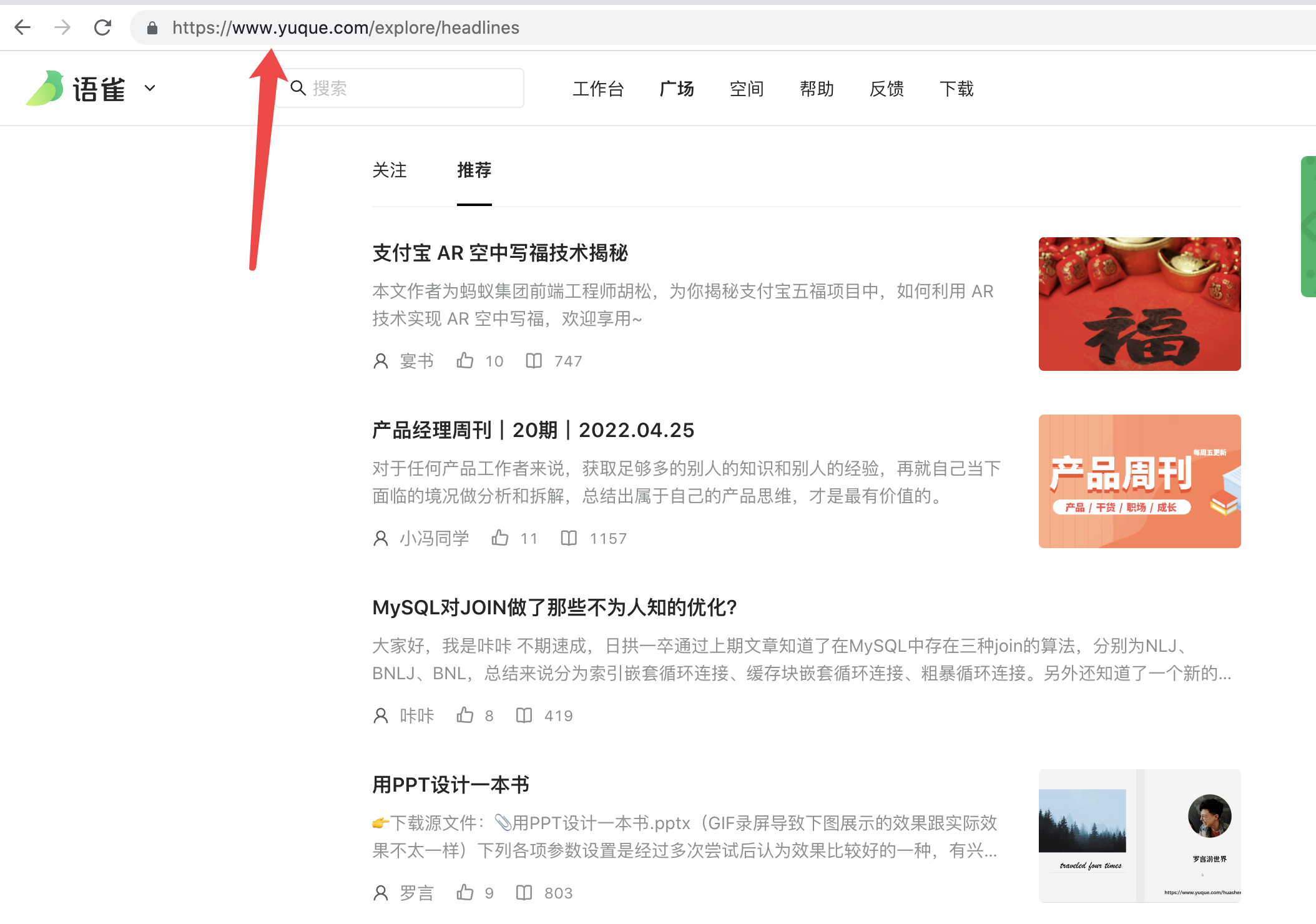Screen dimensions: 1316x924
Task: Click author name 小冯同学
Action: pyautogui.click(x=435, y=538)
